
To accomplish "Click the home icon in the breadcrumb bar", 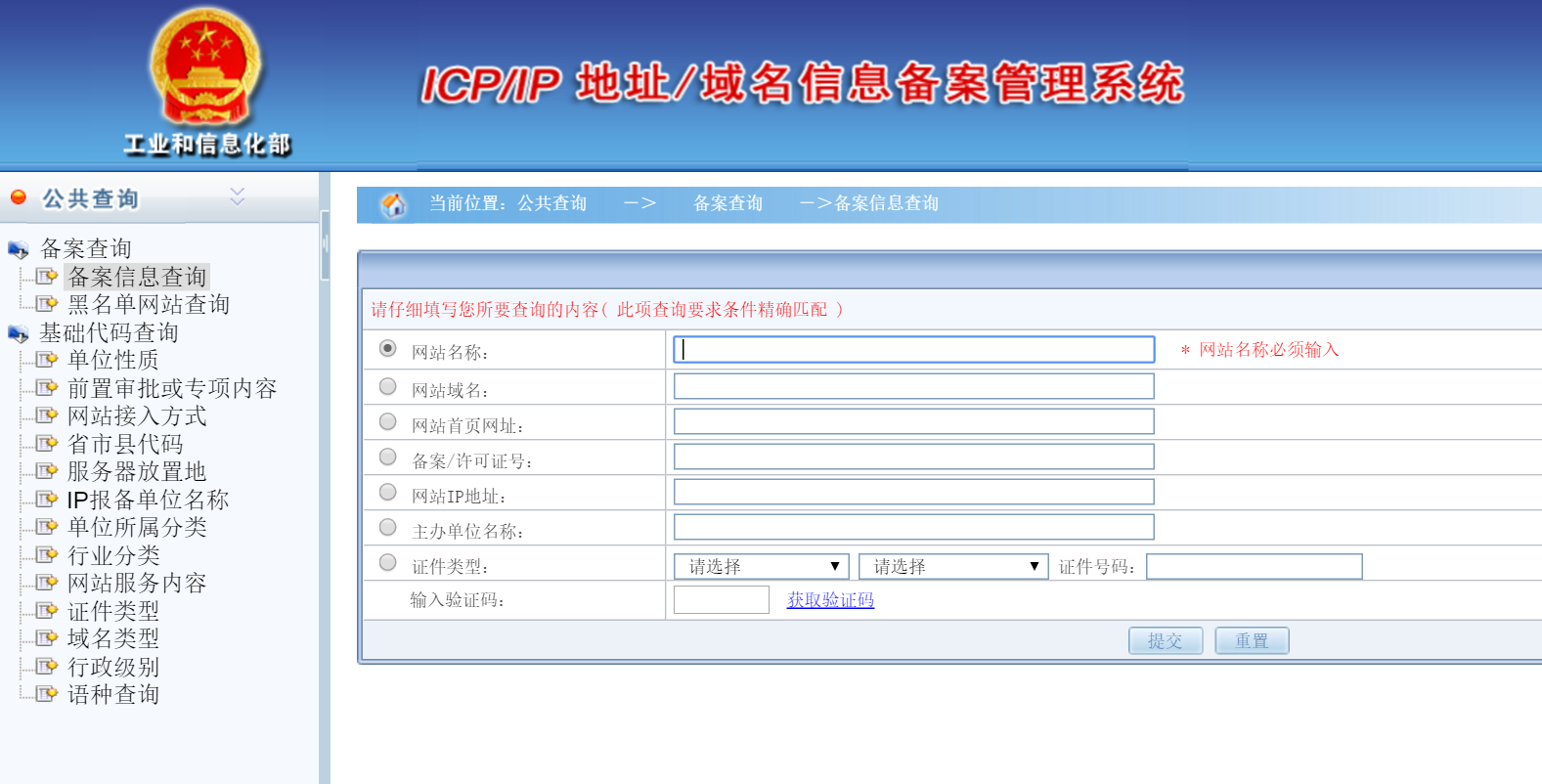I will (393, 204).
